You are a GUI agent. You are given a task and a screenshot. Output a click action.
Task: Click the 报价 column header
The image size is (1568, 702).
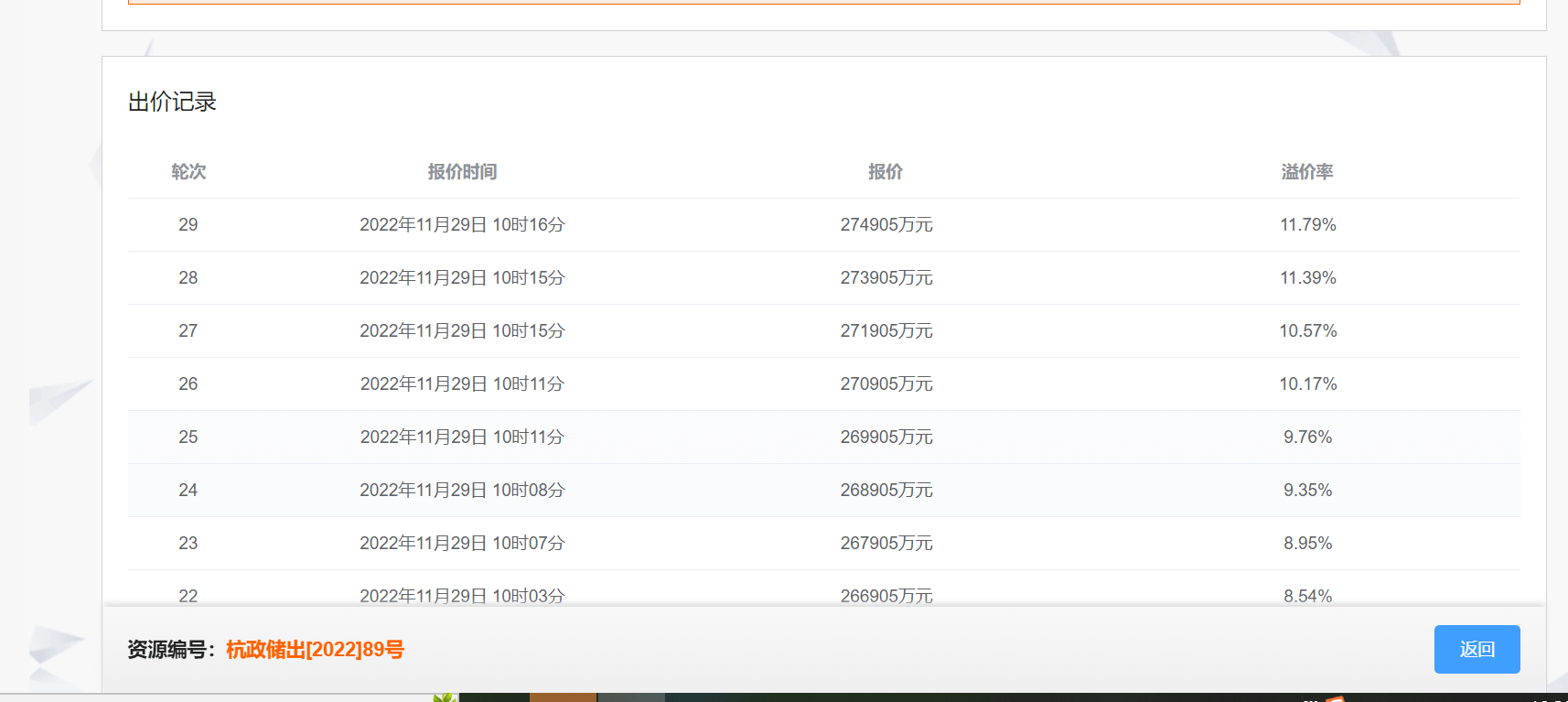pyautogui.click(x=886, y=172)
